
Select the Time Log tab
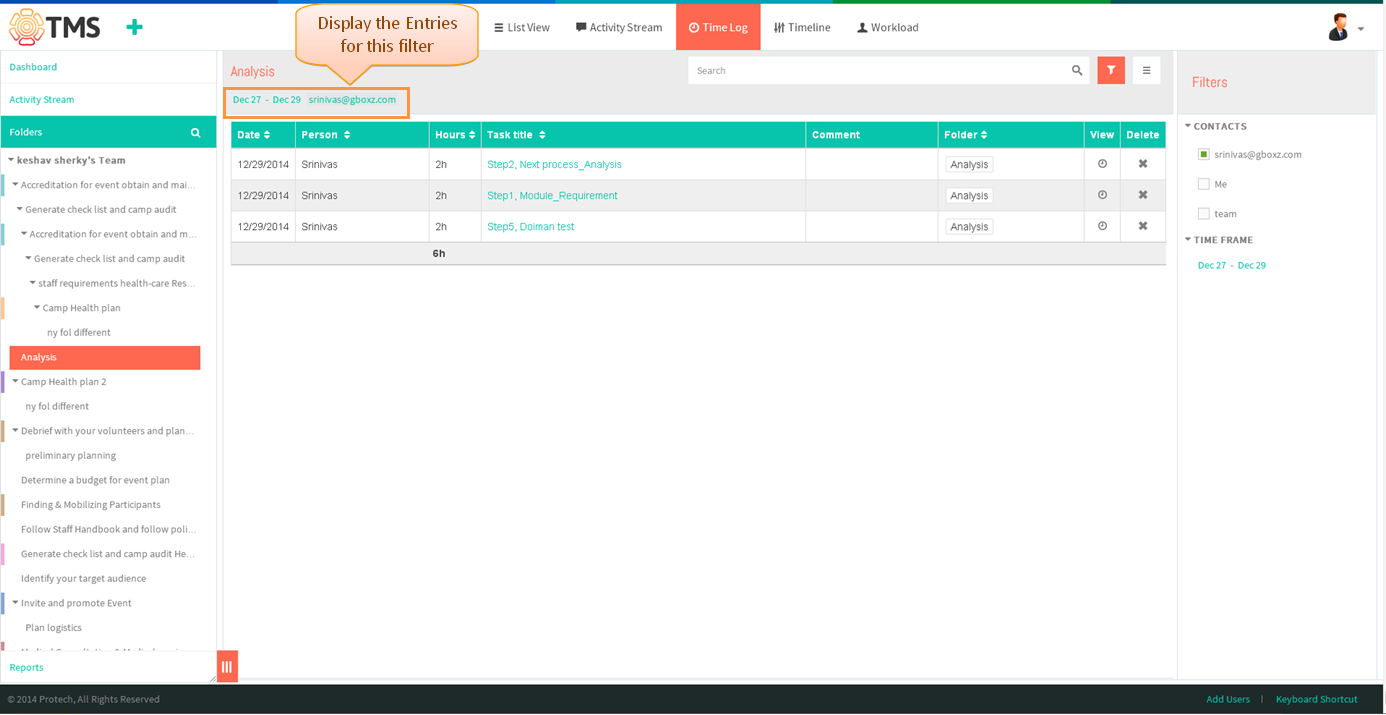pyautogui.click(x=718, y=27)
